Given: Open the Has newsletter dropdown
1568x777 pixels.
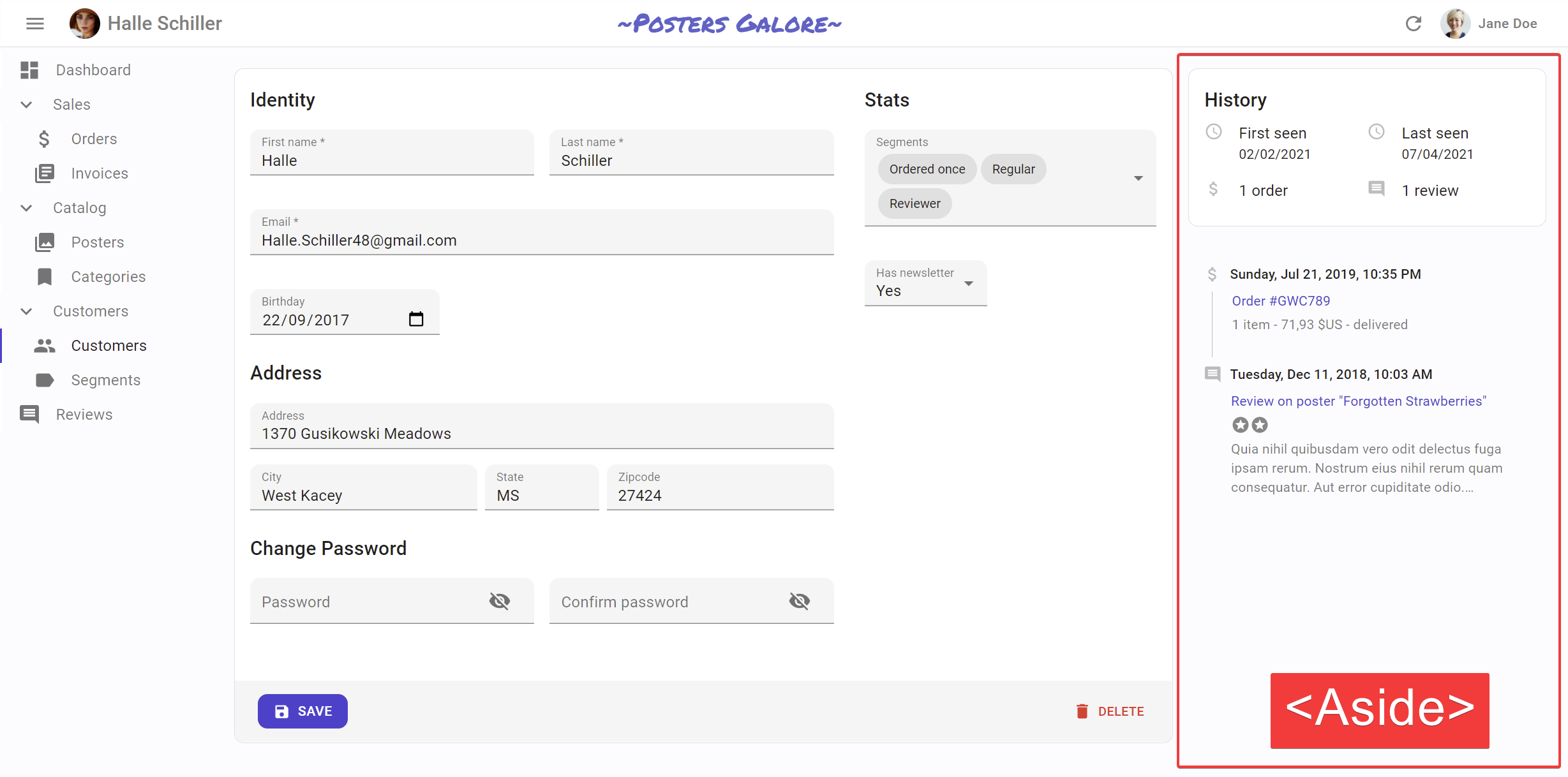Looking at the screenshot, I should click(969, 283).
